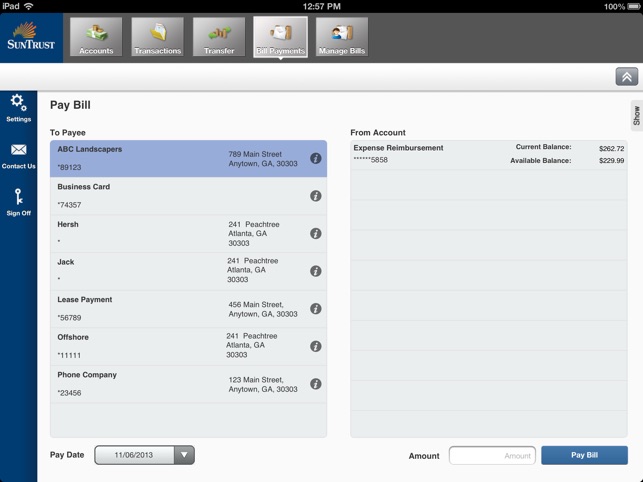View info for Lease Payment payee
Viewport: 643px width, 482px height.
(x=315, y=309)
